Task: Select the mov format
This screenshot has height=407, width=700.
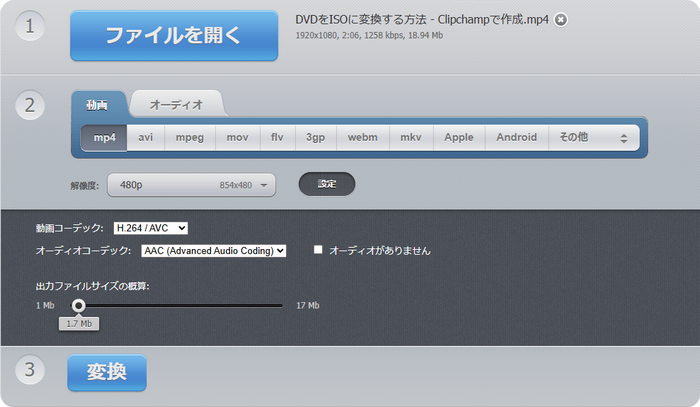Action: (x=238, y=137)
